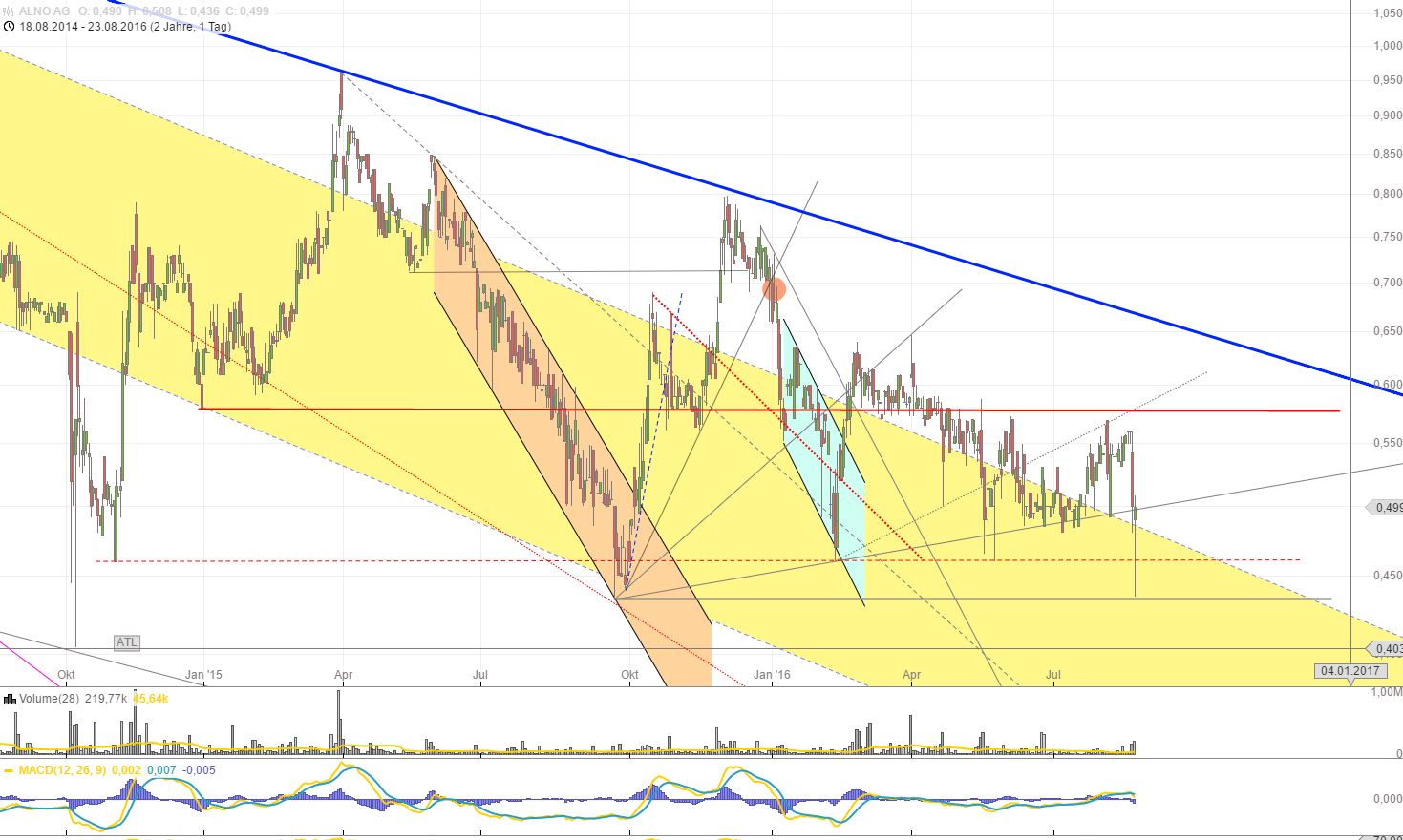Click the yellow MACD line icon

point(10,770)
